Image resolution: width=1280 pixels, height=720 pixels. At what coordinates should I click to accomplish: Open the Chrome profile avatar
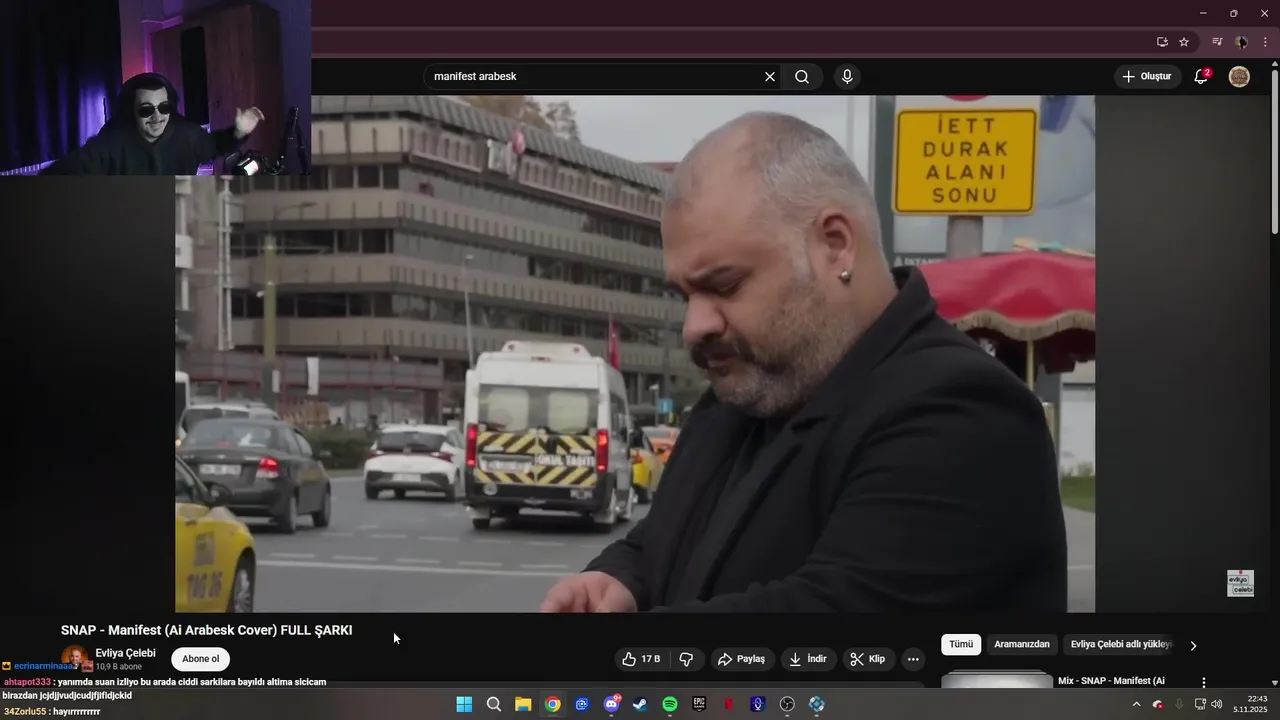[x=1241, y=42]
